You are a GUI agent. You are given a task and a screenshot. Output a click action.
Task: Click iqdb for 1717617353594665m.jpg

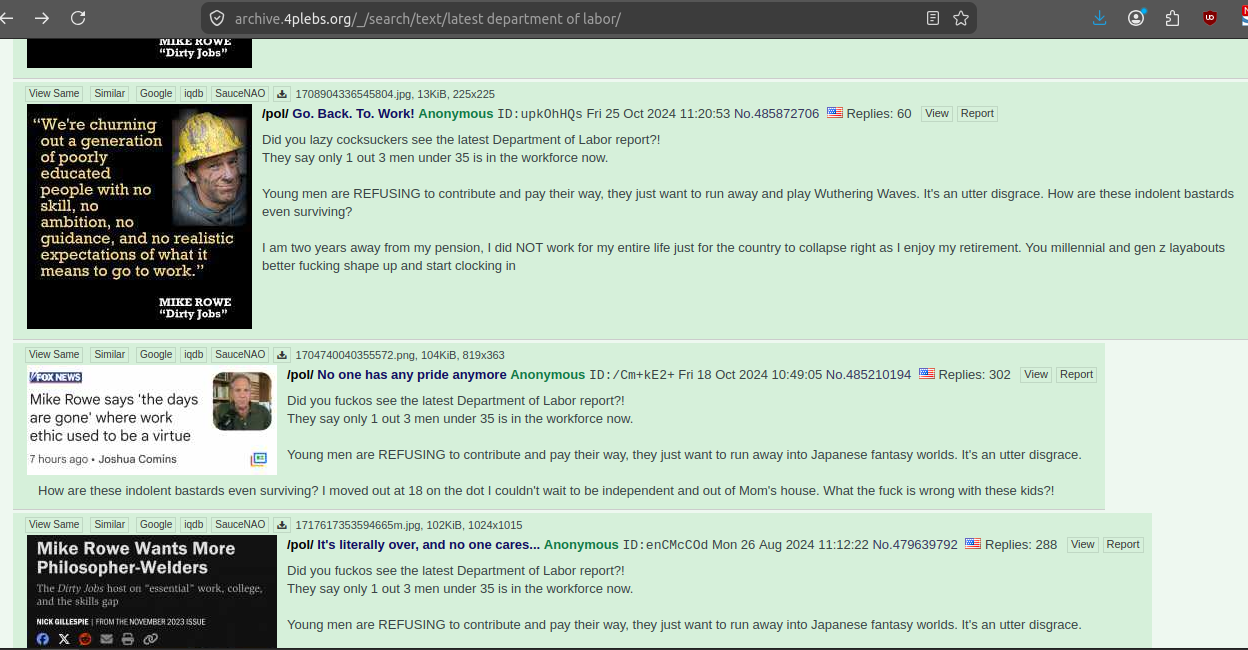193,524
